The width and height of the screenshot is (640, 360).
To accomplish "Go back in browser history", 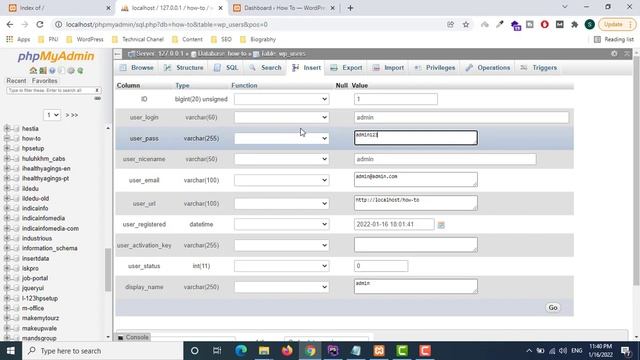I will [10, 24].
